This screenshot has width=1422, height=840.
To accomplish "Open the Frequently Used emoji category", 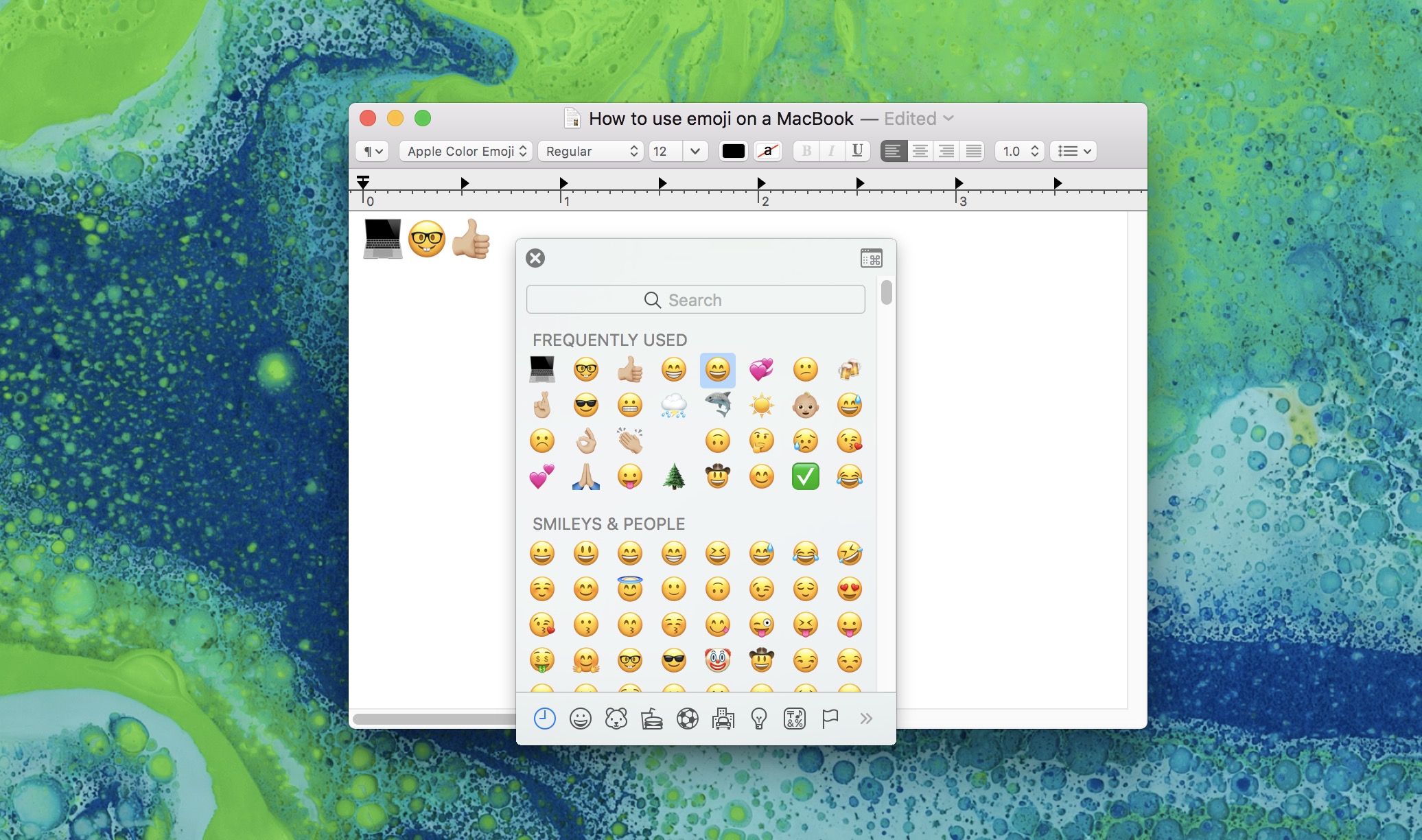I will point(543,719).
